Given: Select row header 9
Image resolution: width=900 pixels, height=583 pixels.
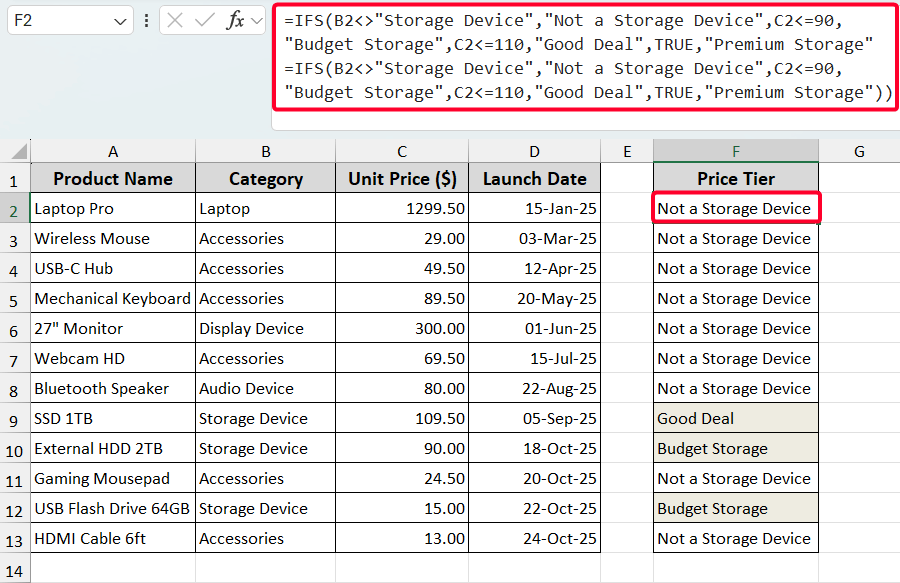Looking at the screenshot, I should coord(12,418).
